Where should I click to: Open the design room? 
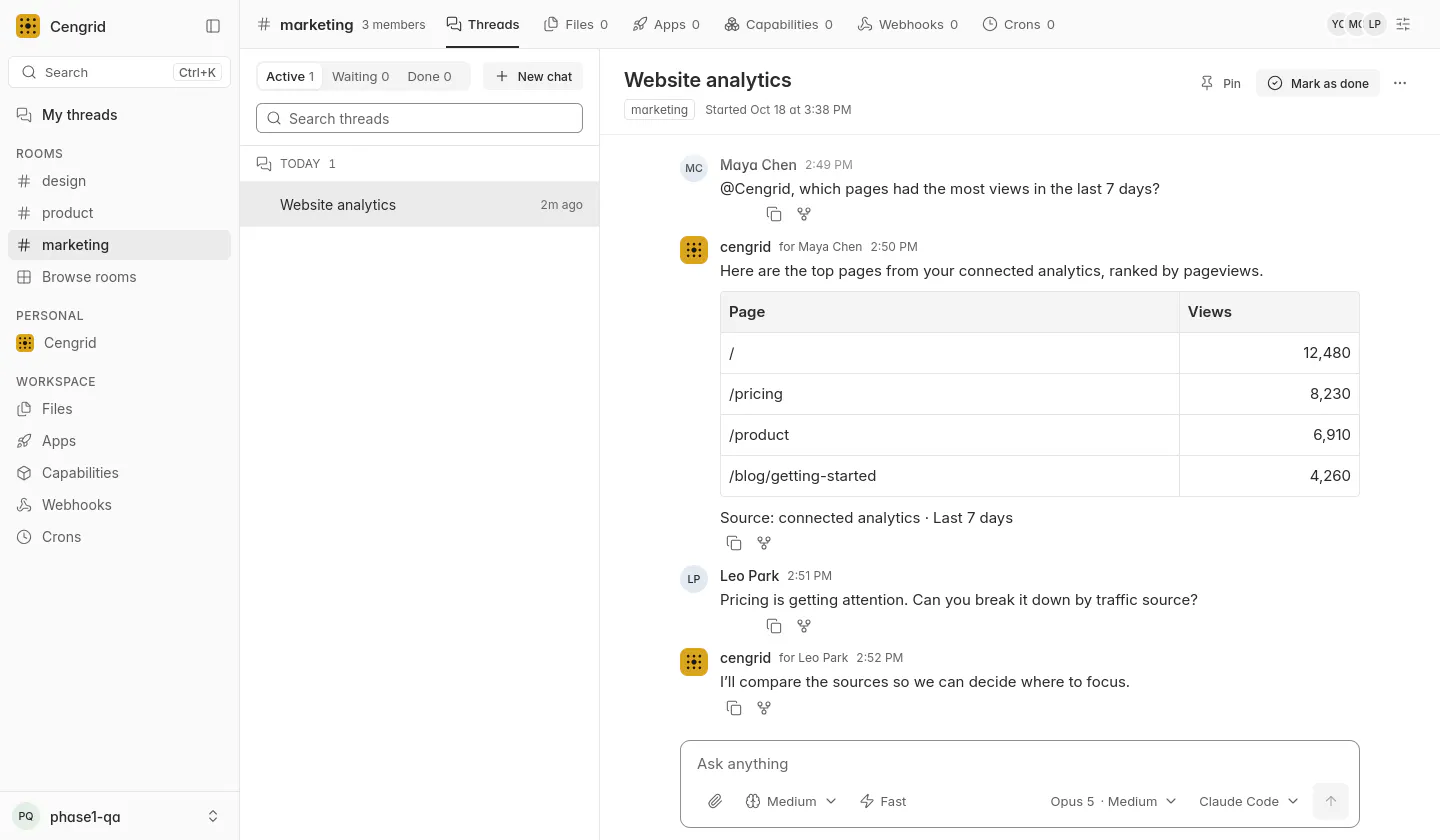click(120, 181)
